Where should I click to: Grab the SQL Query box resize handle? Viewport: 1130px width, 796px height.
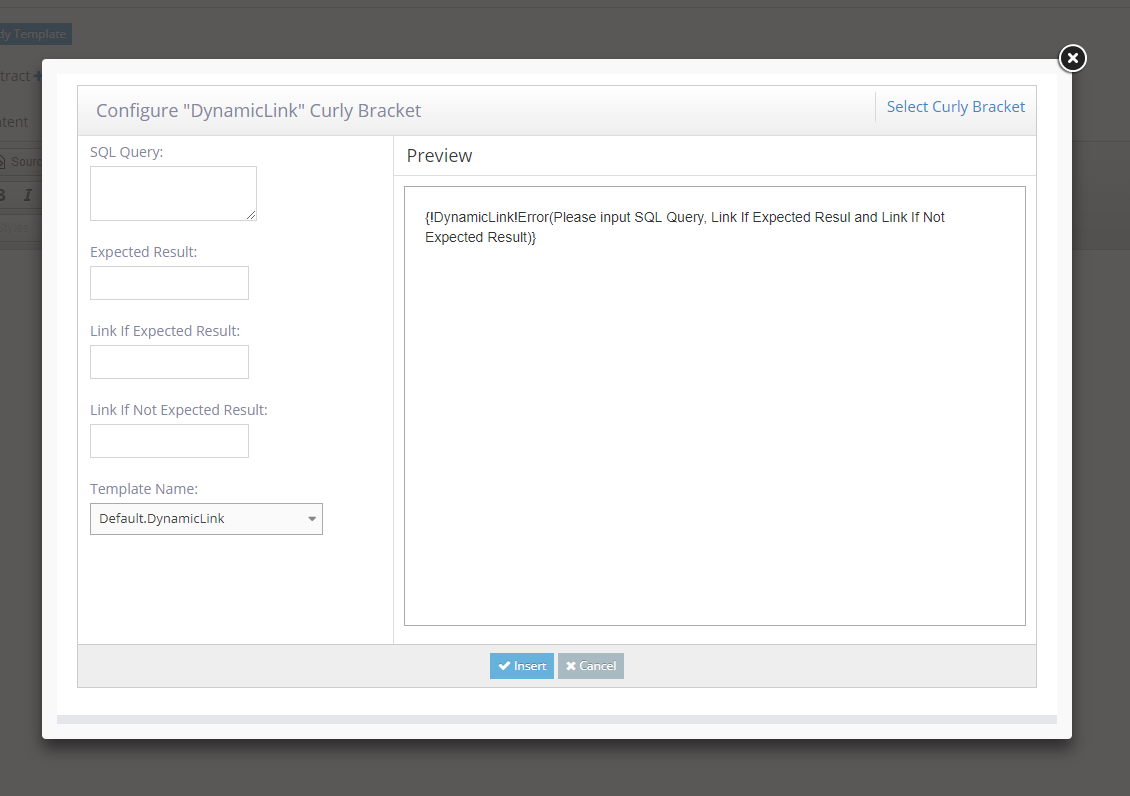pos(251,215)
